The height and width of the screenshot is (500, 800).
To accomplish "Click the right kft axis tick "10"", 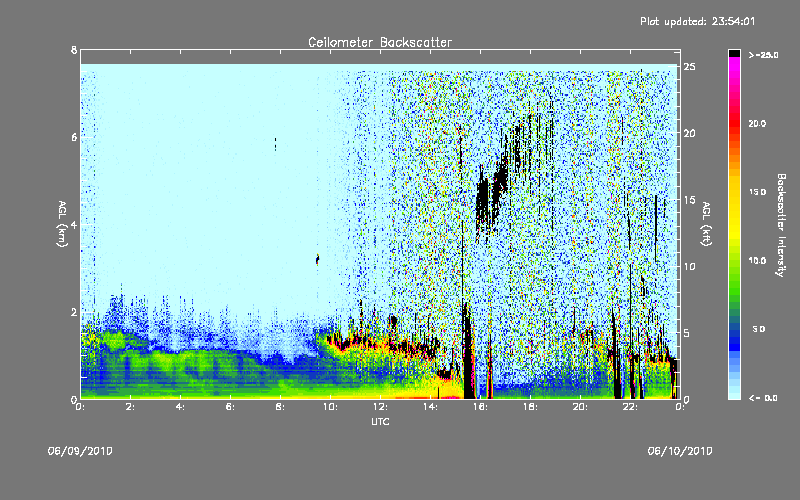I will point(689,266).
